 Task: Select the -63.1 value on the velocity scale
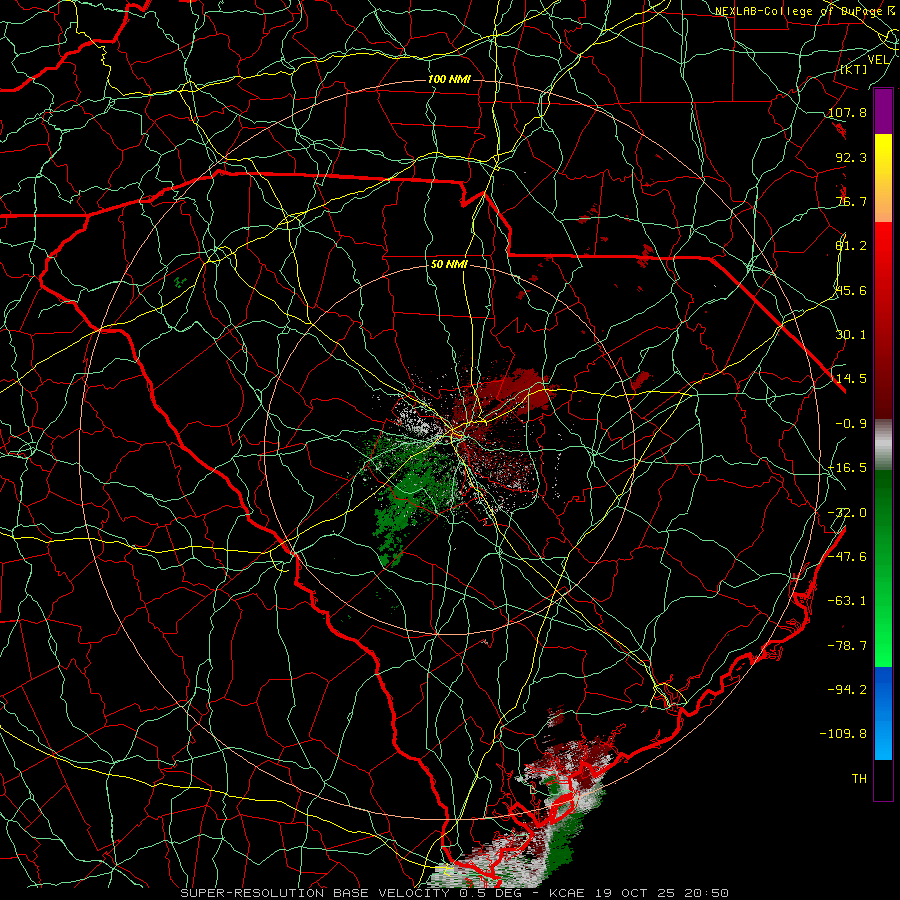pyautogui.click(x=847, y=601)
